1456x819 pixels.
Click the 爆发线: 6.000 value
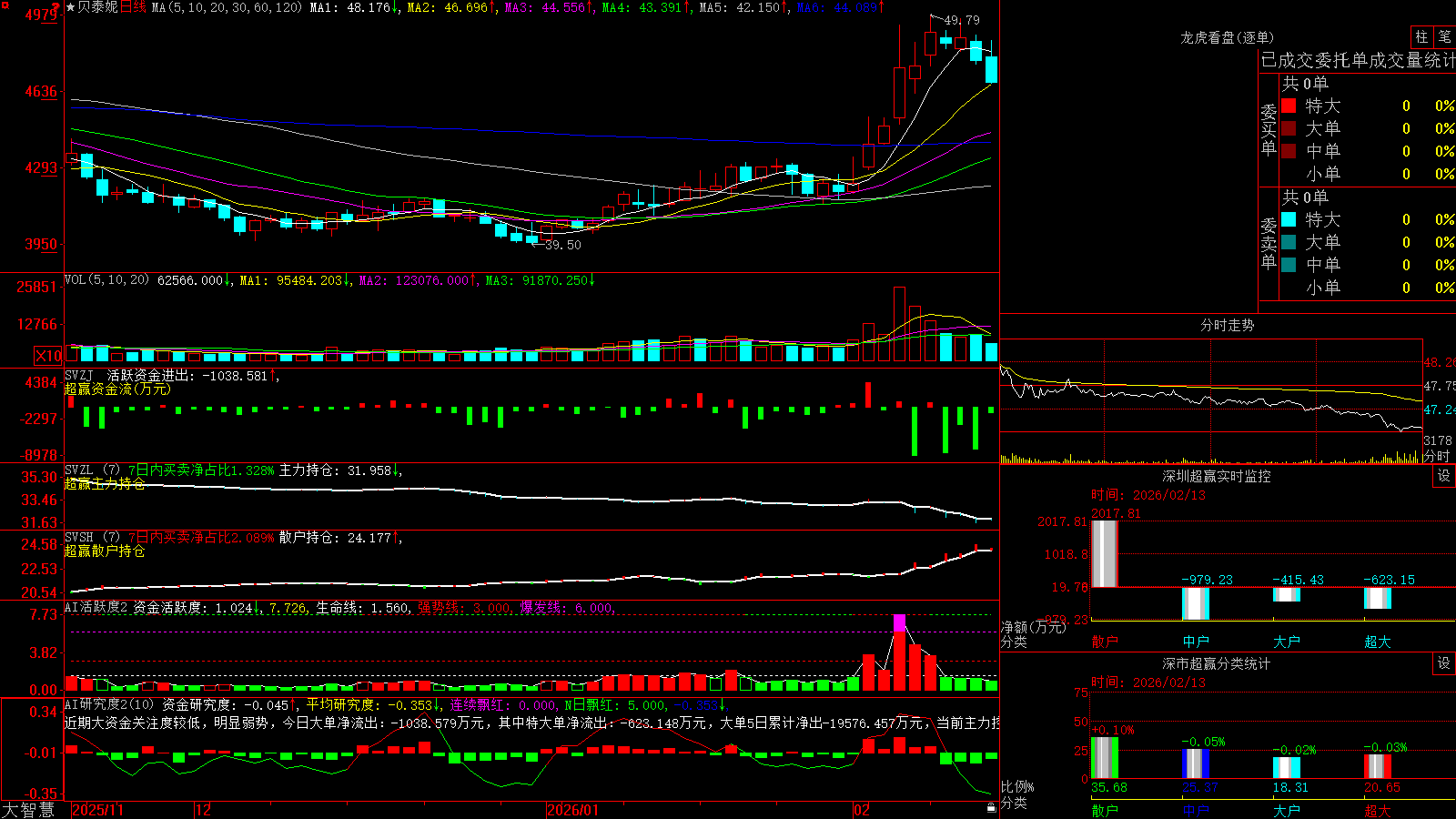point(568,607)
